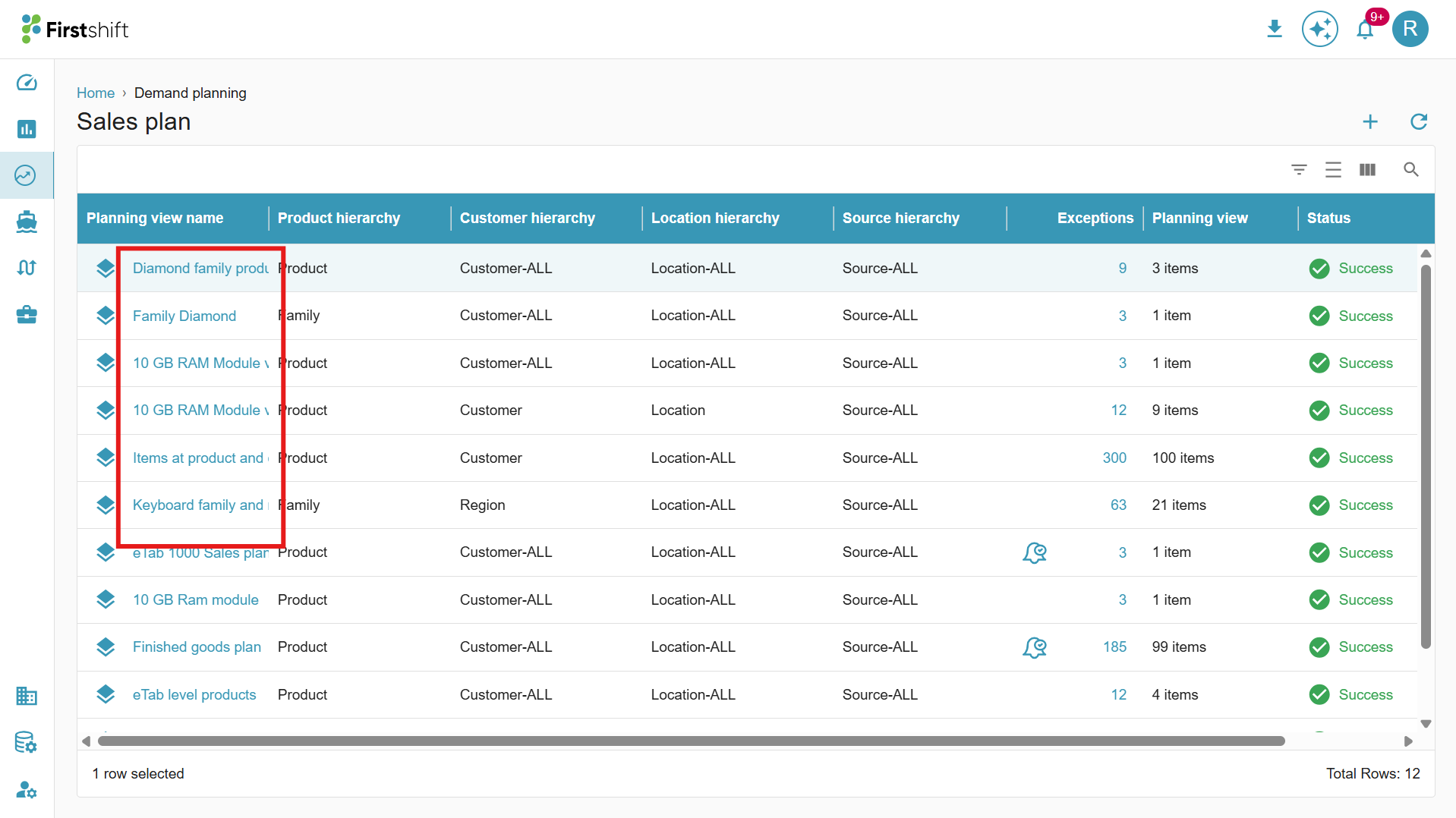The image size is (1456, 818).
Task: Open eTab level products link
Action: (194, 694)
